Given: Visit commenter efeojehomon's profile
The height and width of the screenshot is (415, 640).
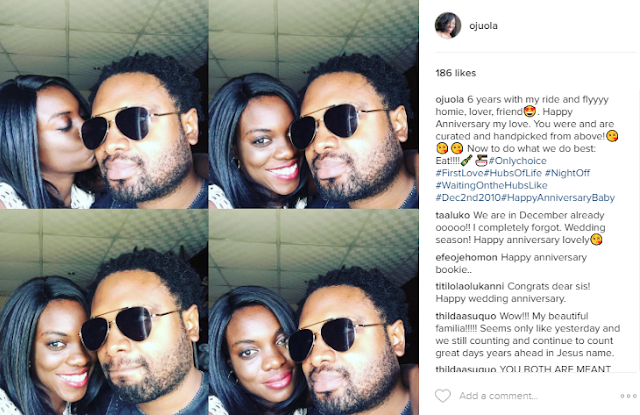Looking at the screenshot, I should [466, 257].
